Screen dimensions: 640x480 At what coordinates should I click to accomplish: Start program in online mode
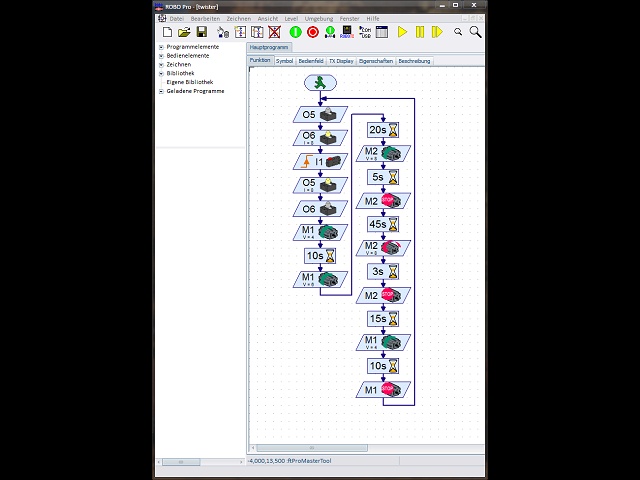(296, 32)
